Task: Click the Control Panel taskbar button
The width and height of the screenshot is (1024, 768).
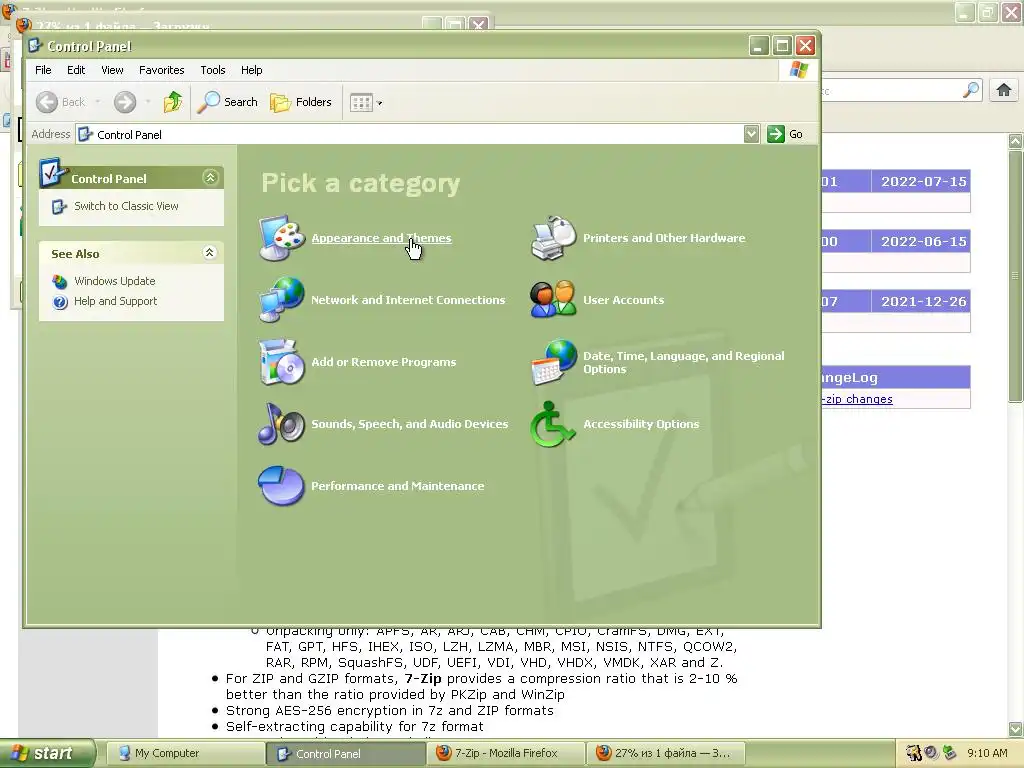Action: pos(345,754)
